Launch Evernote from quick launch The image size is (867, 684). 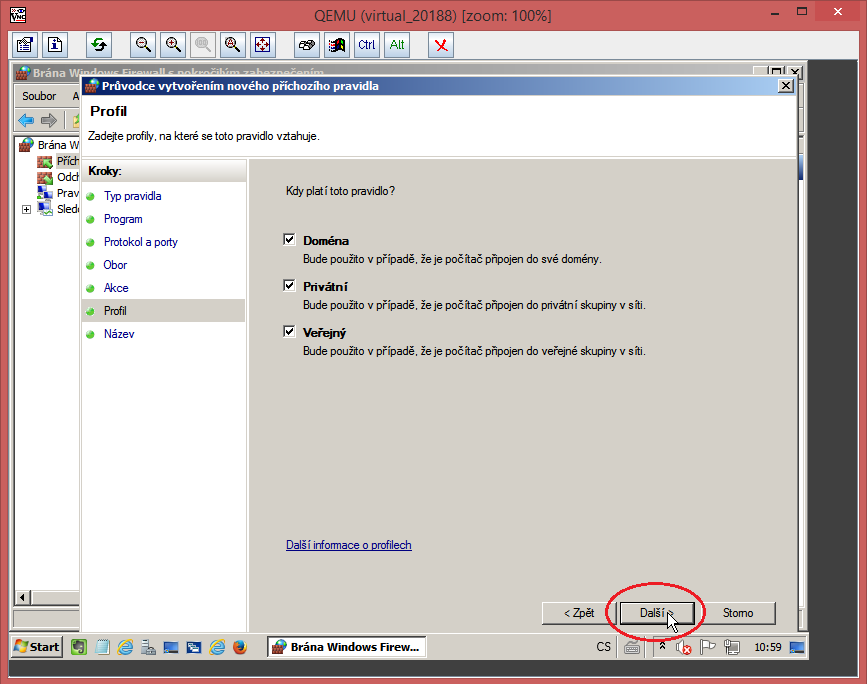[79, 647]
